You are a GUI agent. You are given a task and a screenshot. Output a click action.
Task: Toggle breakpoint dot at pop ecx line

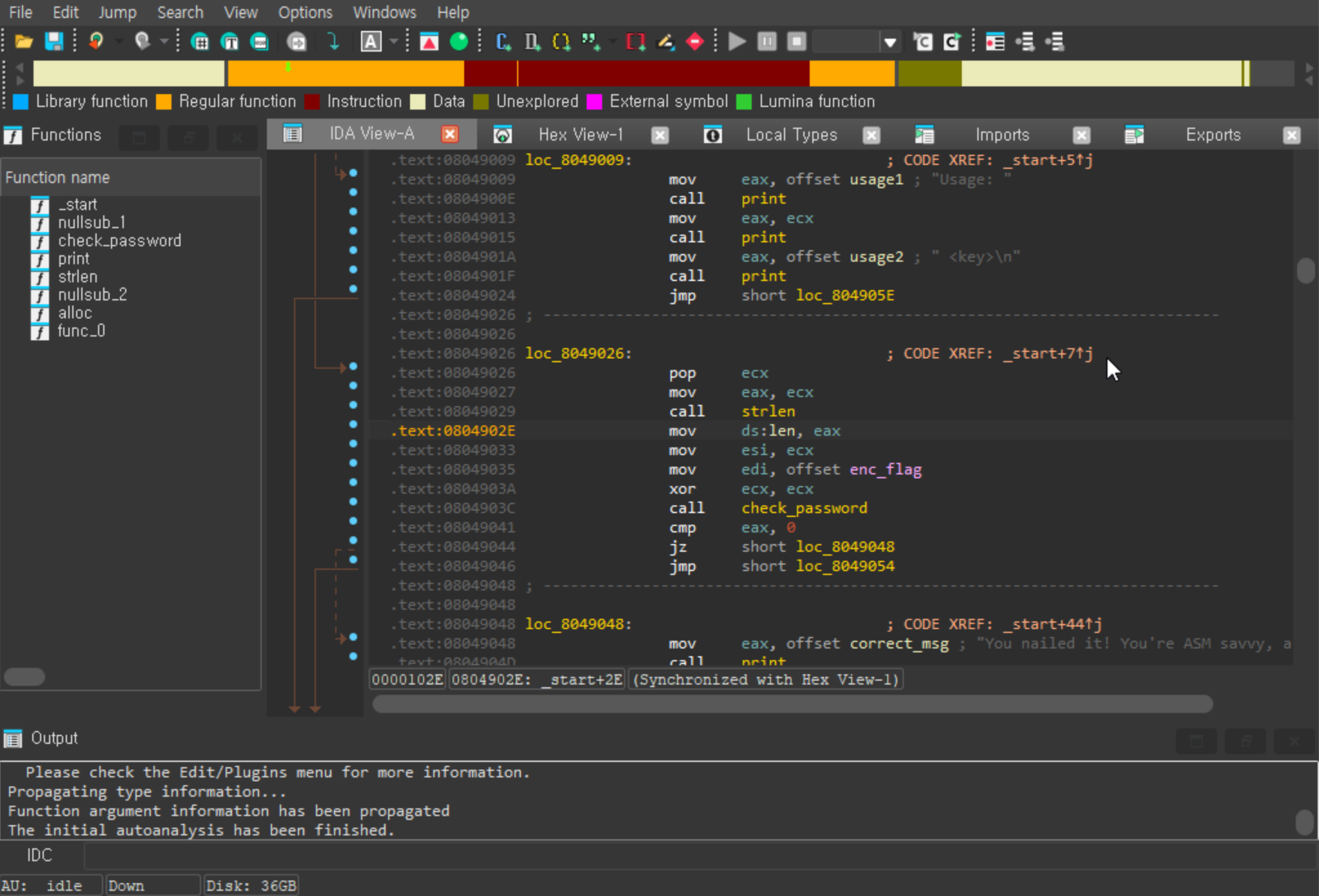click(x=353, y=366)
